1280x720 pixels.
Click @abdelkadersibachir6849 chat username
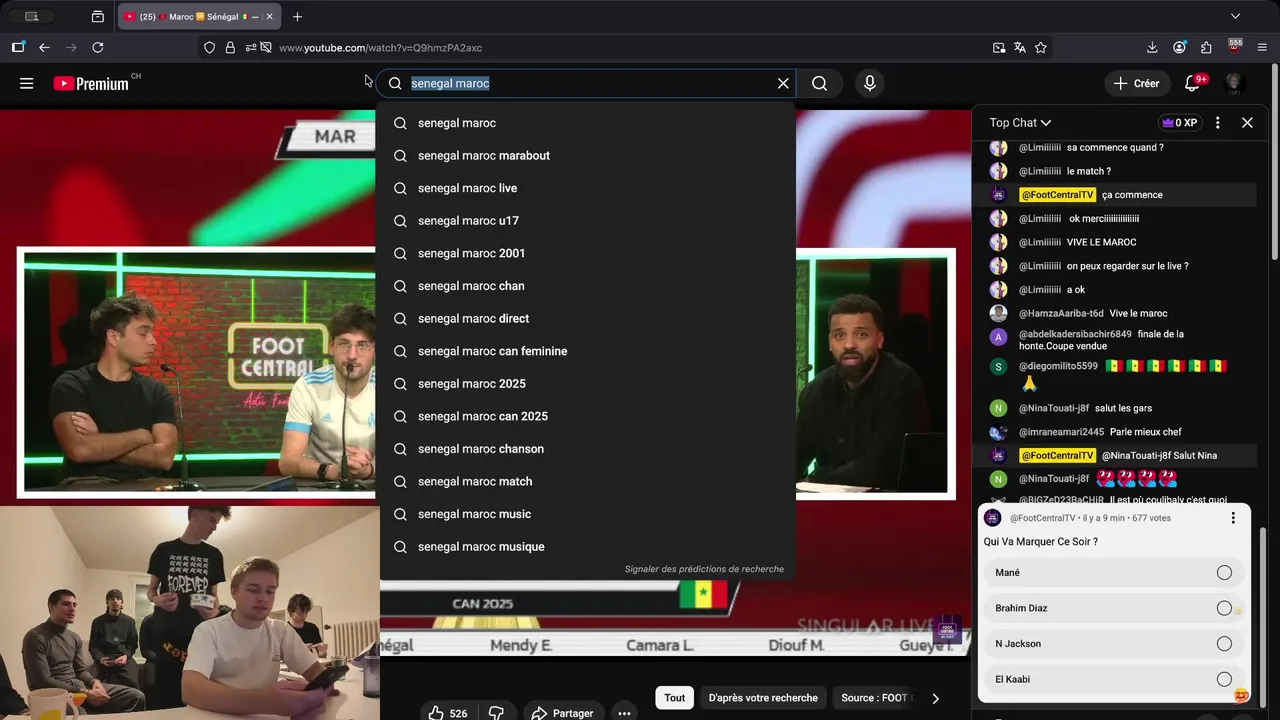(x=1075, y=334)
